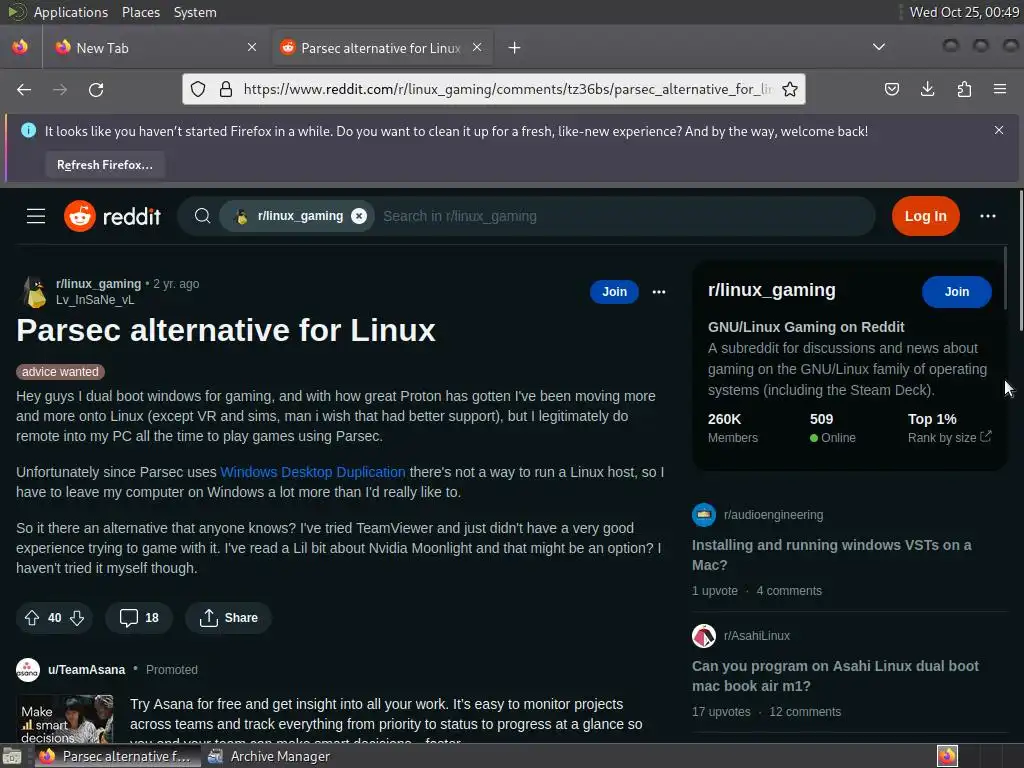Join r/linux_gaming from sidebar card
The image size is (1024, 768).
[956, 292]
